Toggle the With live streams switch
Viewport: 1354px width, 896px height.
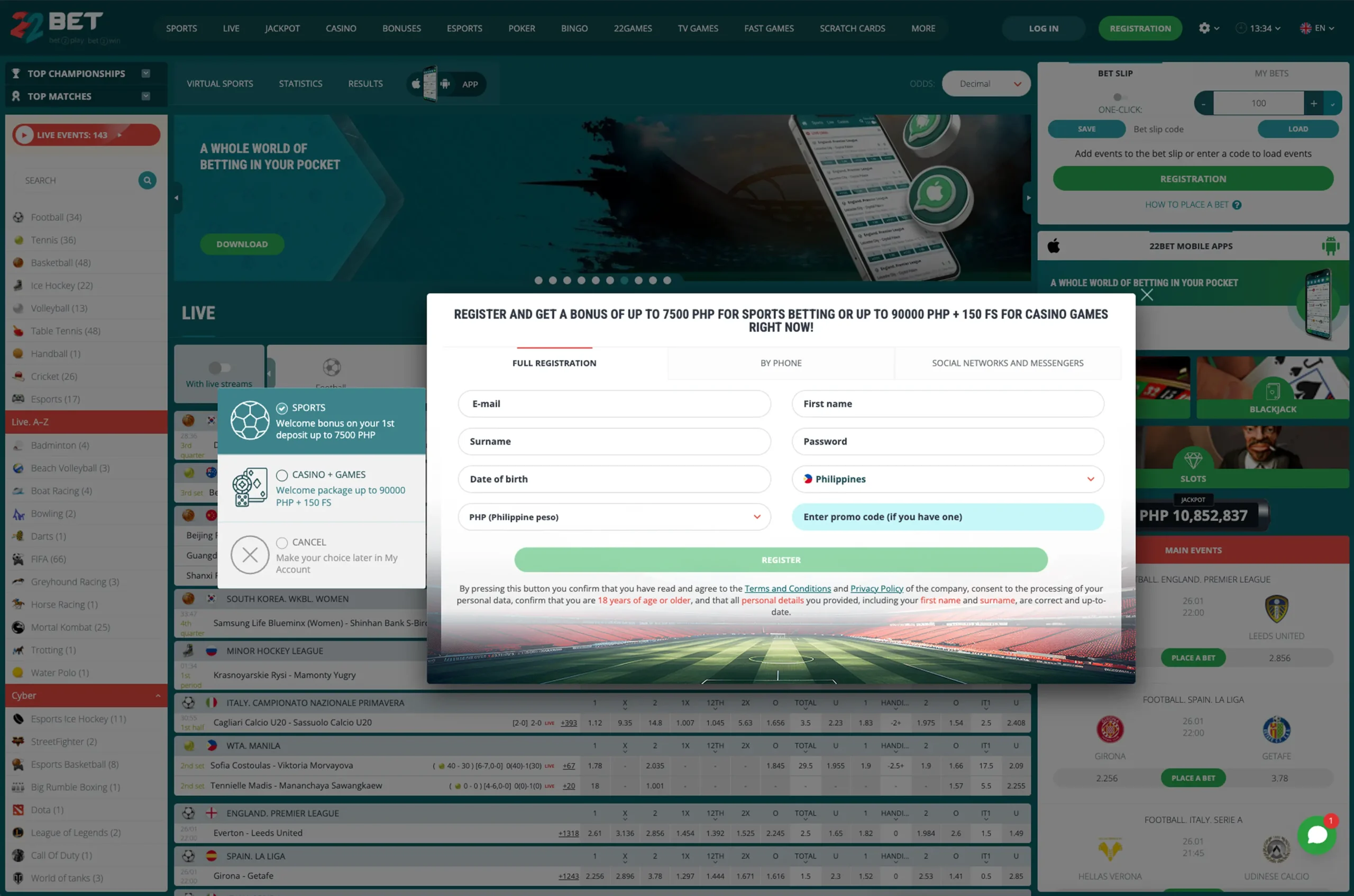coord(219,368)
